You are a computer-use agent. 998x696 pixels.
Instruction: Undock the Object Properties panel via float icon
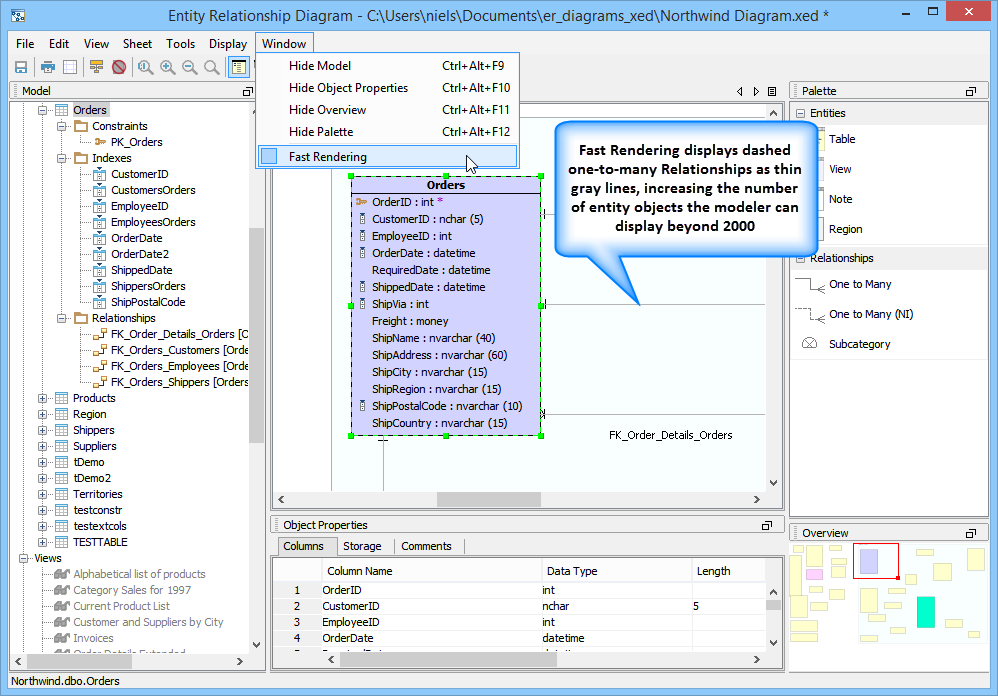[x=767, y=525]
